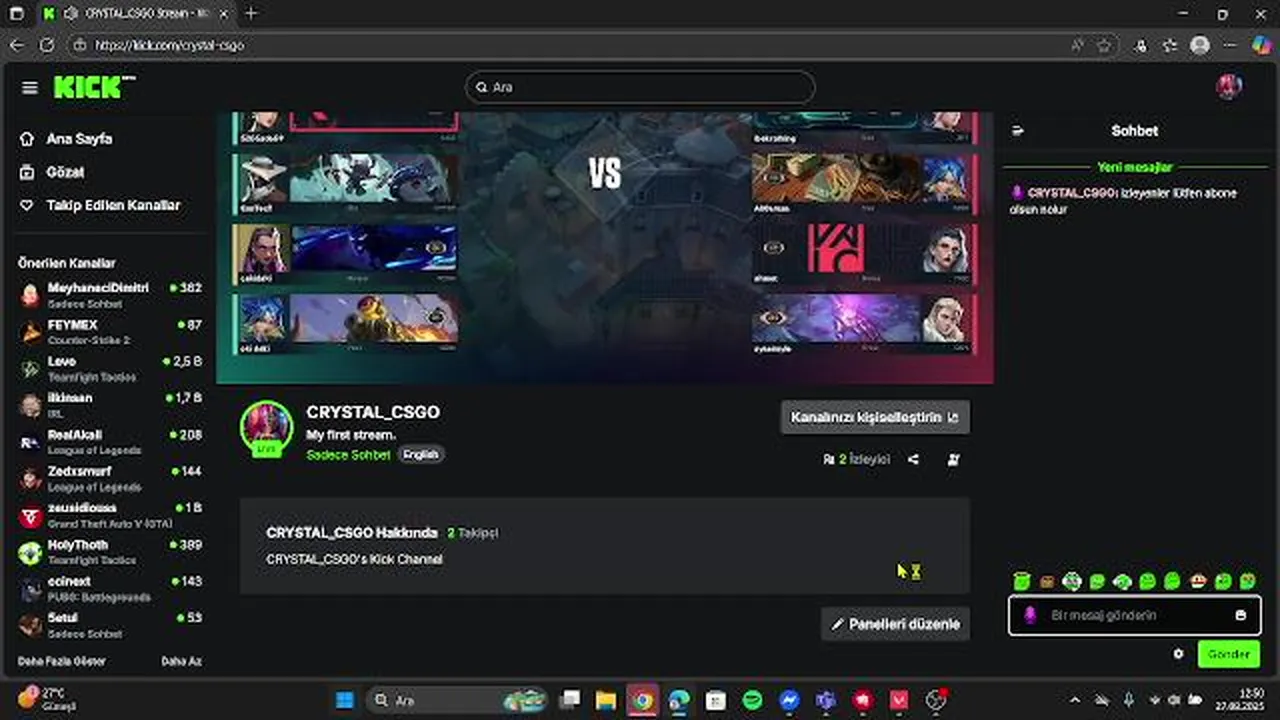Insert the first green emote in quick emote row
The height and width of the screenshot is (720, 1280).
coord(1021,581)
